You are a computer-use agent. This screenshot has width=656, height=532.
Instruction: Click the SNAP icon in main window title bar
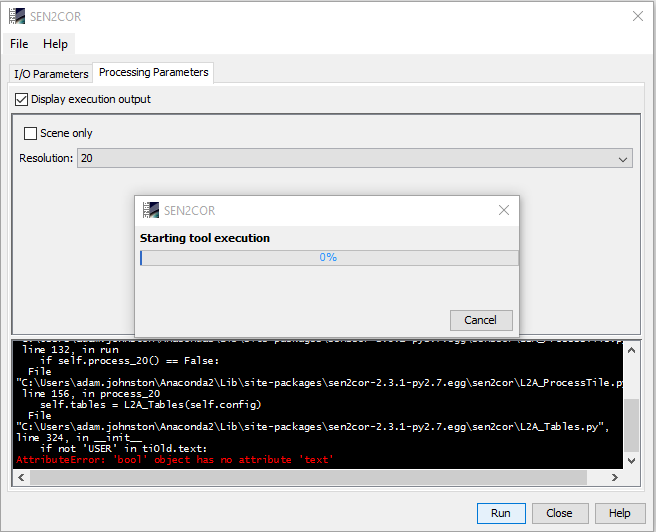pos(17,16)
